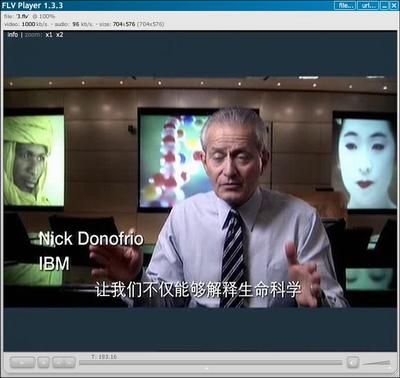Set video zoom to x1
Image resolution: width=400 pixels, height=378 pixels.
point(49,34)
